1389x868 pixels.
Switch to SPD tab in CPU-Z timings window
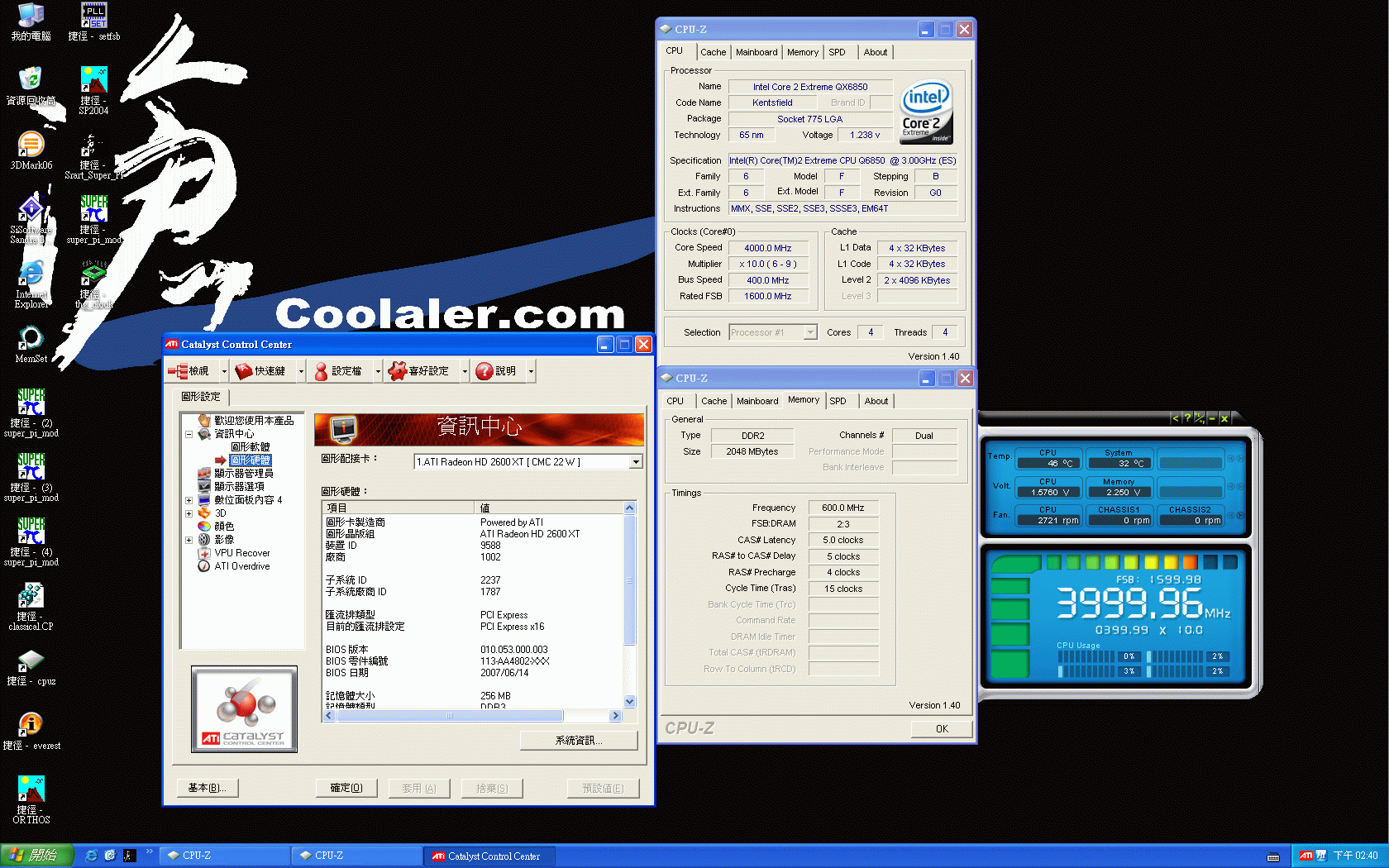coord(838,401)
